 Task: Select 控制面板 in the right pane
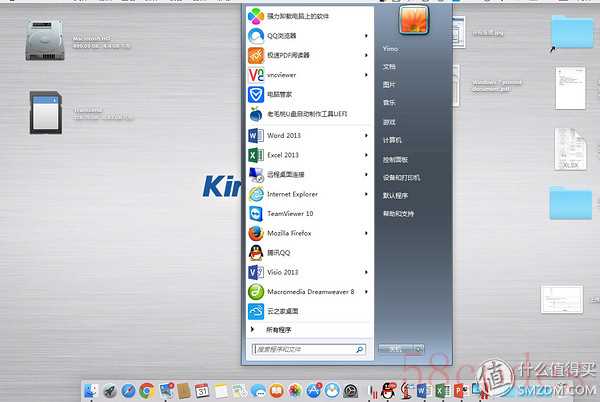pos(396,158)
